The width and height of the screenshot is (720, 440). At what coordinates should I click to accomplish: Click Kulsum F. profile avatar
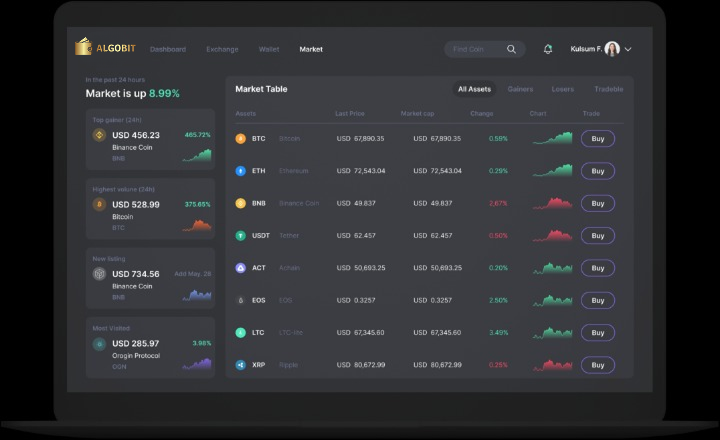pyautogui.click(x=612, y=49)
